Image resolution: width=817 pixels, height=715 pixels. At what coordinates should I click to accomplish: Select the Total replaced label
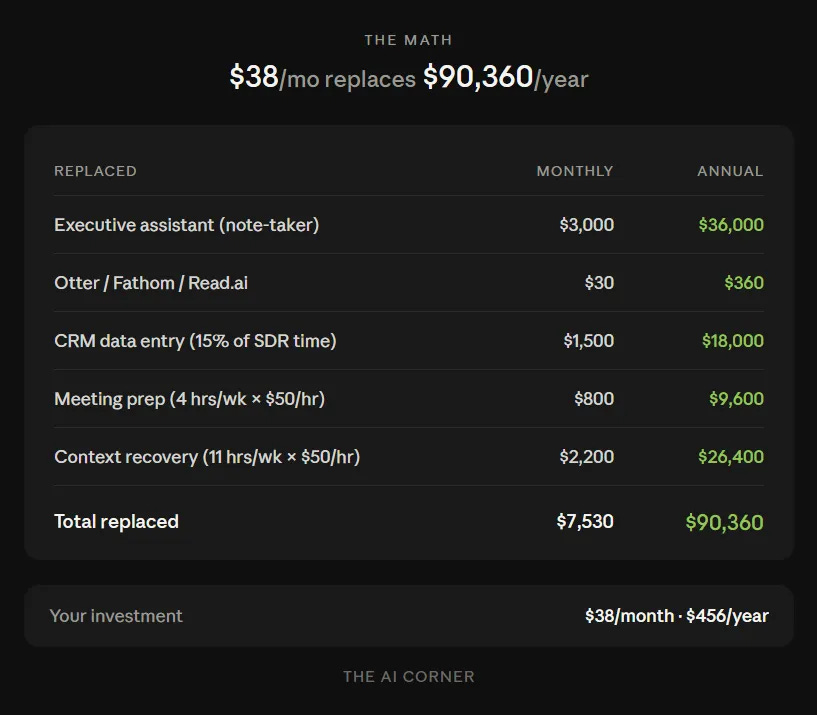[x=116, y=521]
